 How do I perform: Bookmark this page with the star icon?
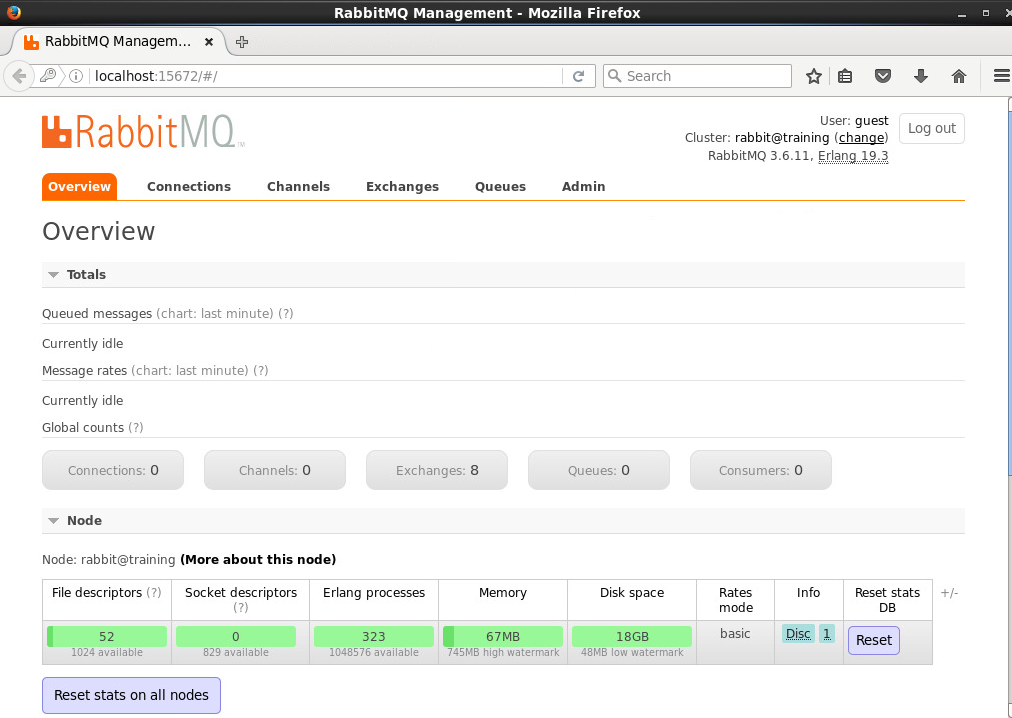point(814,76)
